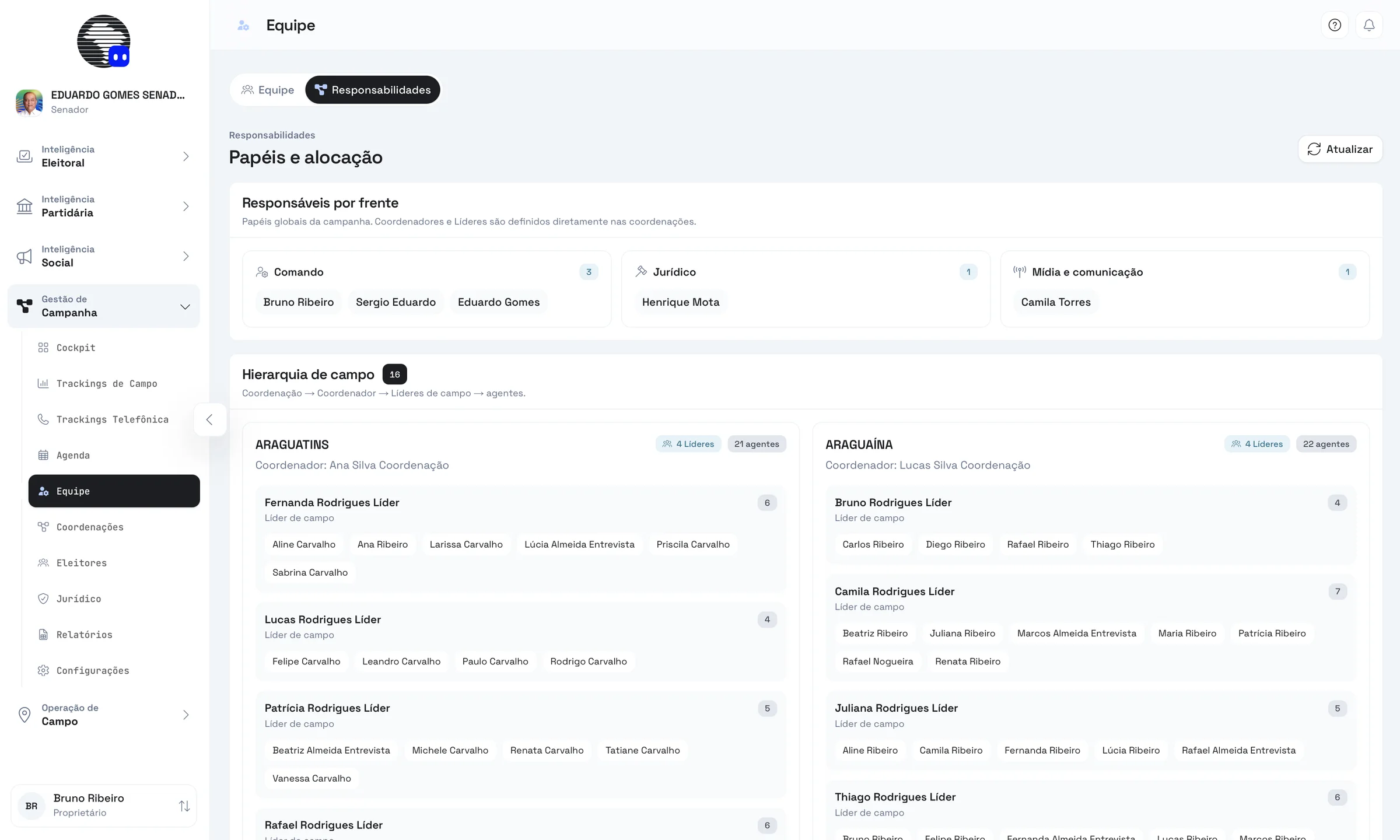Image resolution: width=1400 pixels, height=840 pixels.
Task: Collapse Gestão de Campanha section
Action: pos(104,306)
